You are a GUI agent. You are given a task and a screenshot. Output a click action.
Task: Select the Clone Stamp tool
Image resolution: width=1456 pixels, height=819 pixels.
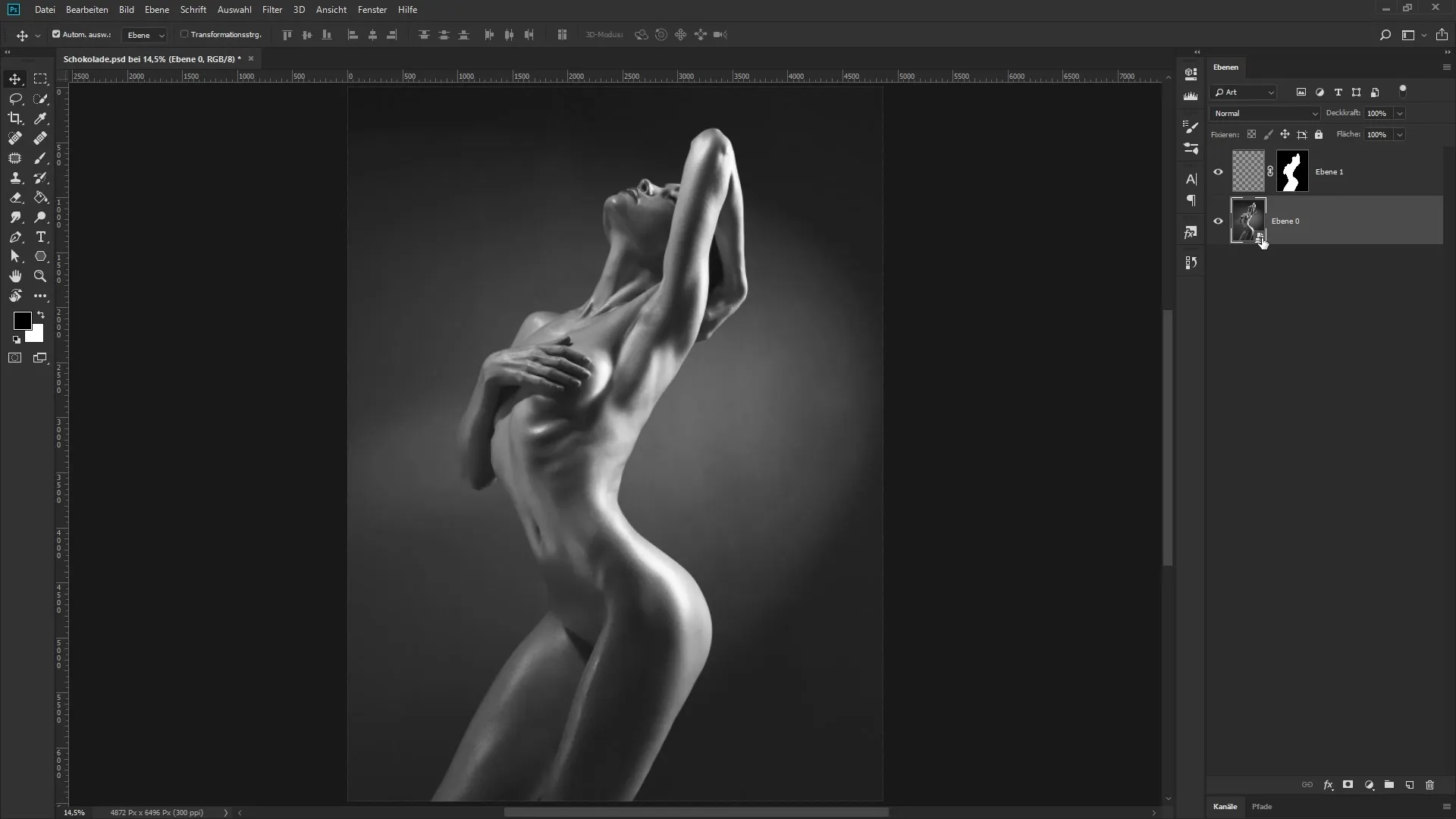[x=15, y=177]
